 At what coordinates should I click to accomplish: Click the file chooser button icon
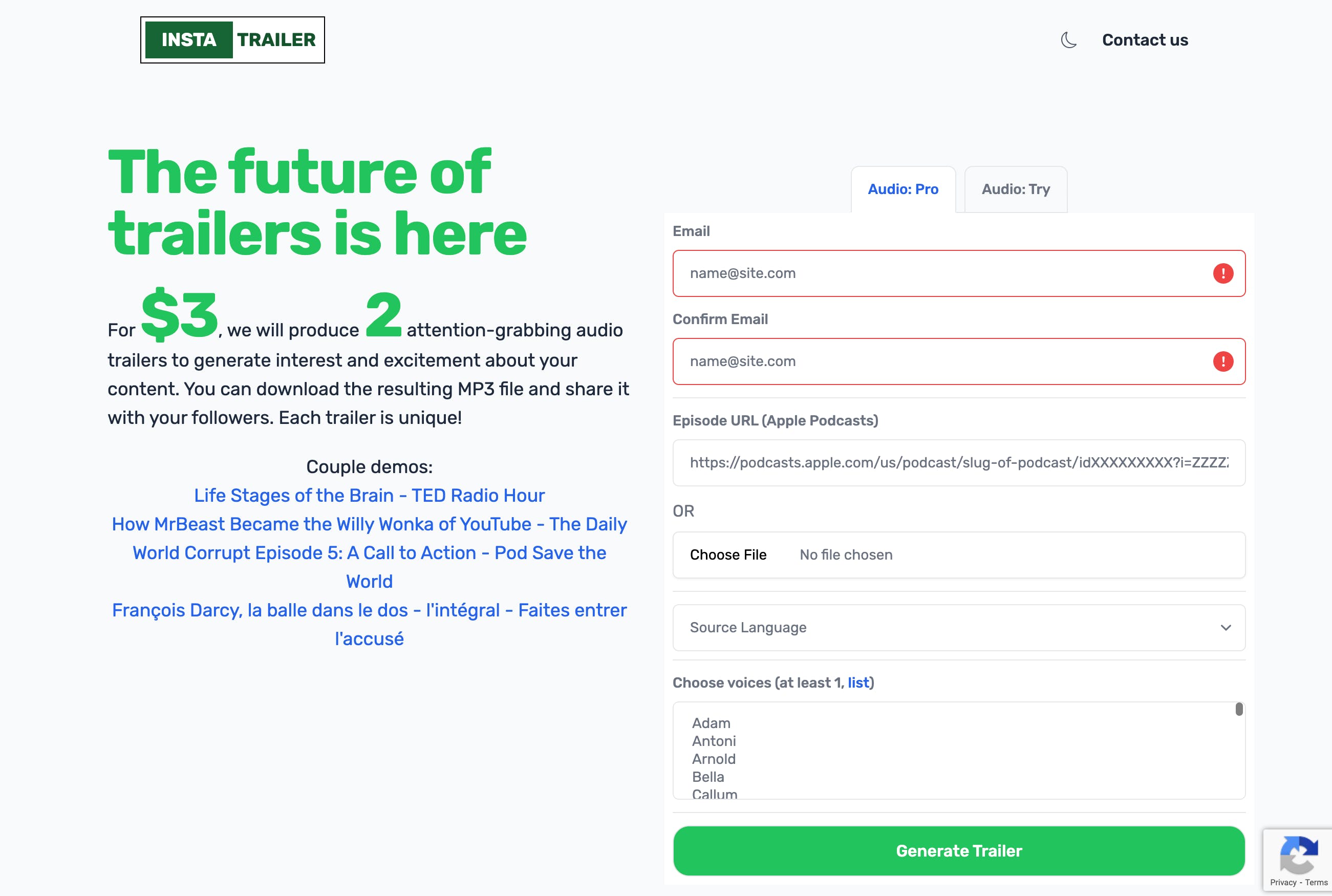click(x=729, y=554)
